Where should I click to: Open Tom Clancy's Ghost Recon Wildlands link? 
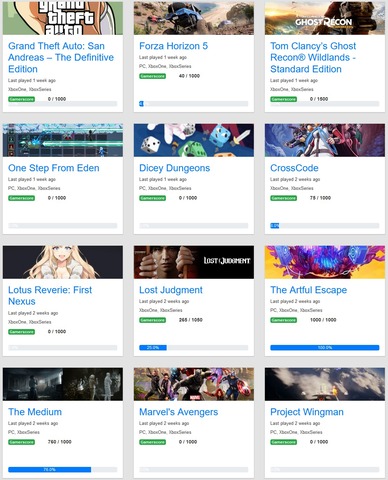tap(313, 57)
